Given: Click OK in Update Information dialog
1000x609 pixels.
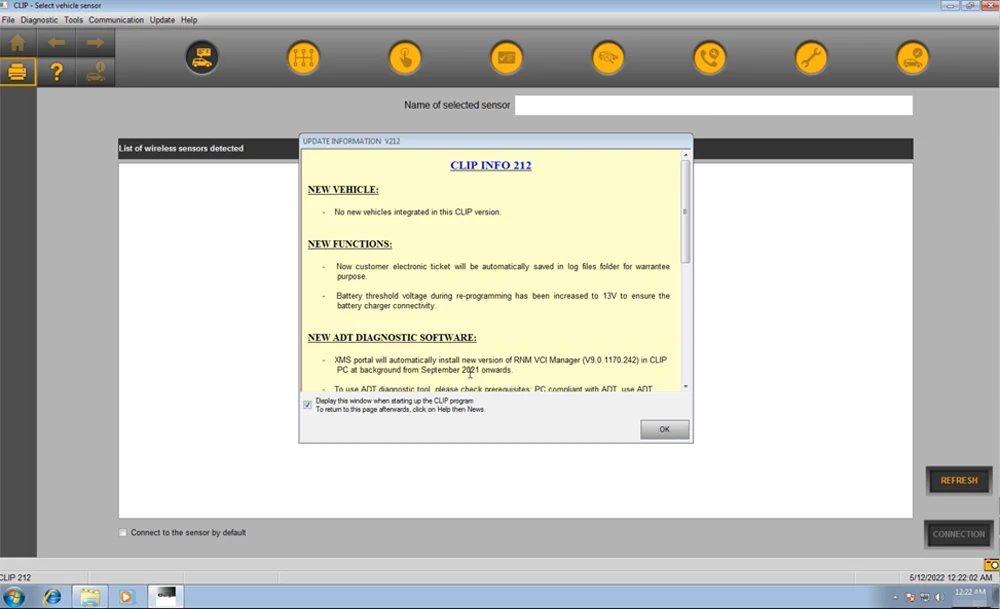Looking at the screenshot, I should point(665,429).
